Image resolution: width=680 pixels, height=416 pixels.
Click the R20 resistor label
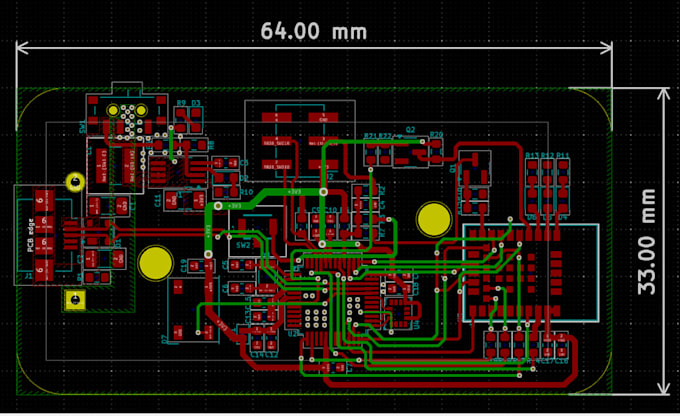(436, 135)
